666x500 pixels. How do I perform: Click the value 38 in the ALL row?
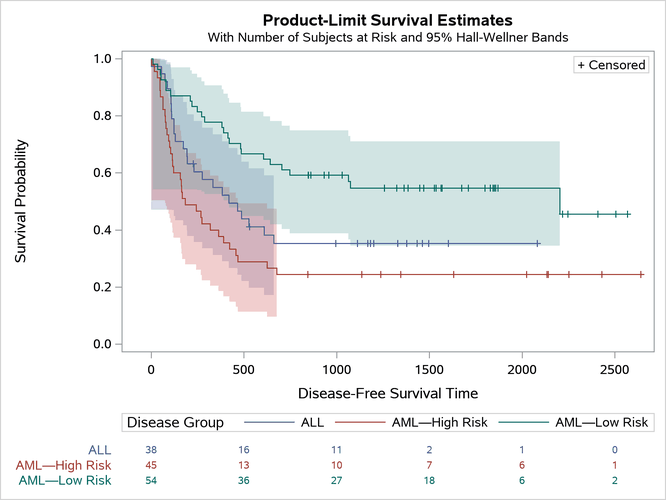(x=151, y=451)
